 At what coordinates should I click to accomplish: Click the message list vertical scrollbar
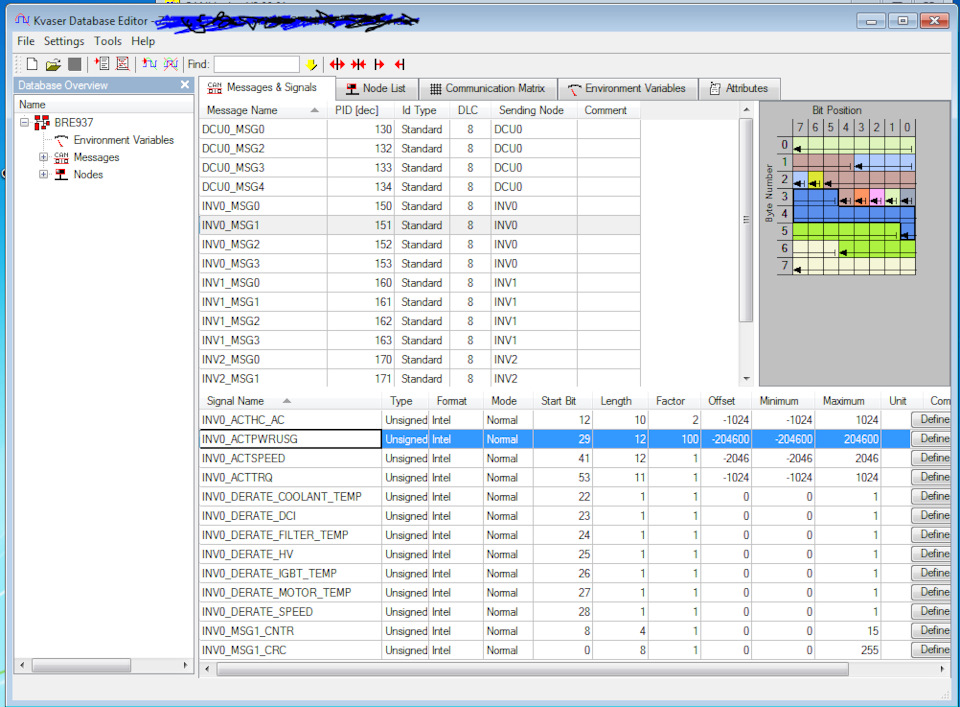pyautogui.click(x=746, y=220)
